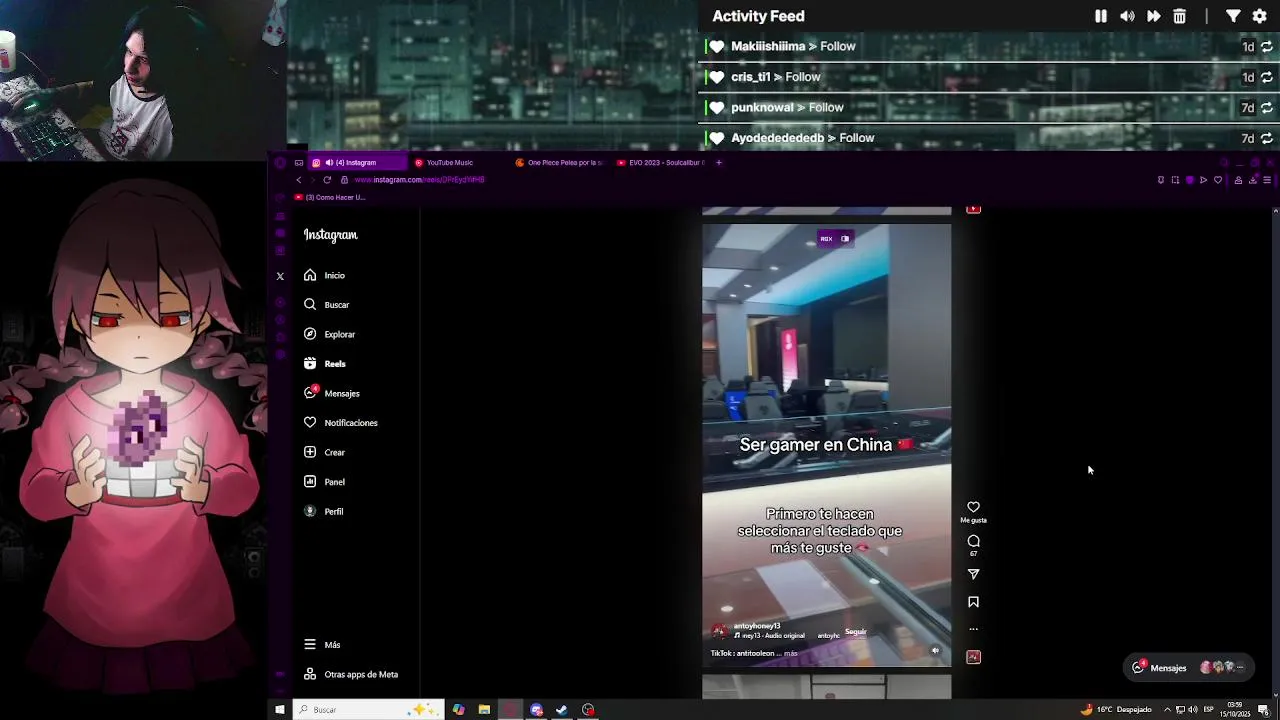
Task: Pause the Activity Feed
Action: pyautogui.click(x=1101, y=16)
